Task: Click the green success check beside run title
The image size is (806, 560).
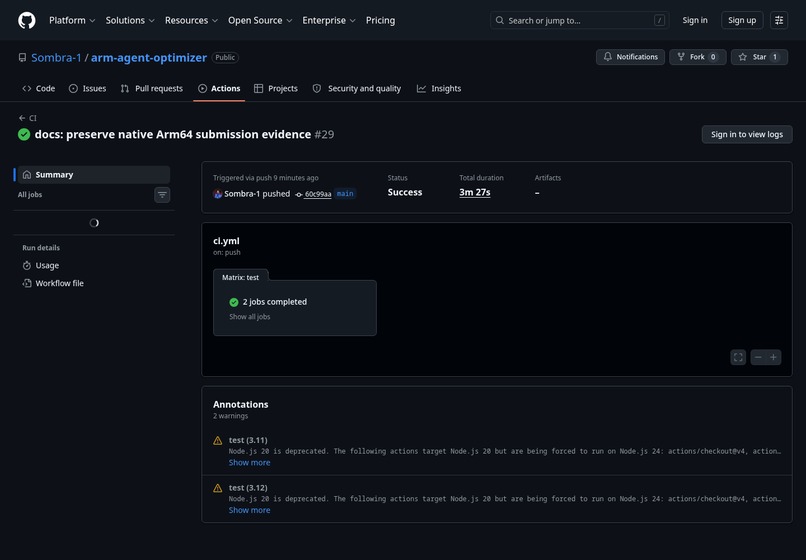Action: click(24, 135)
